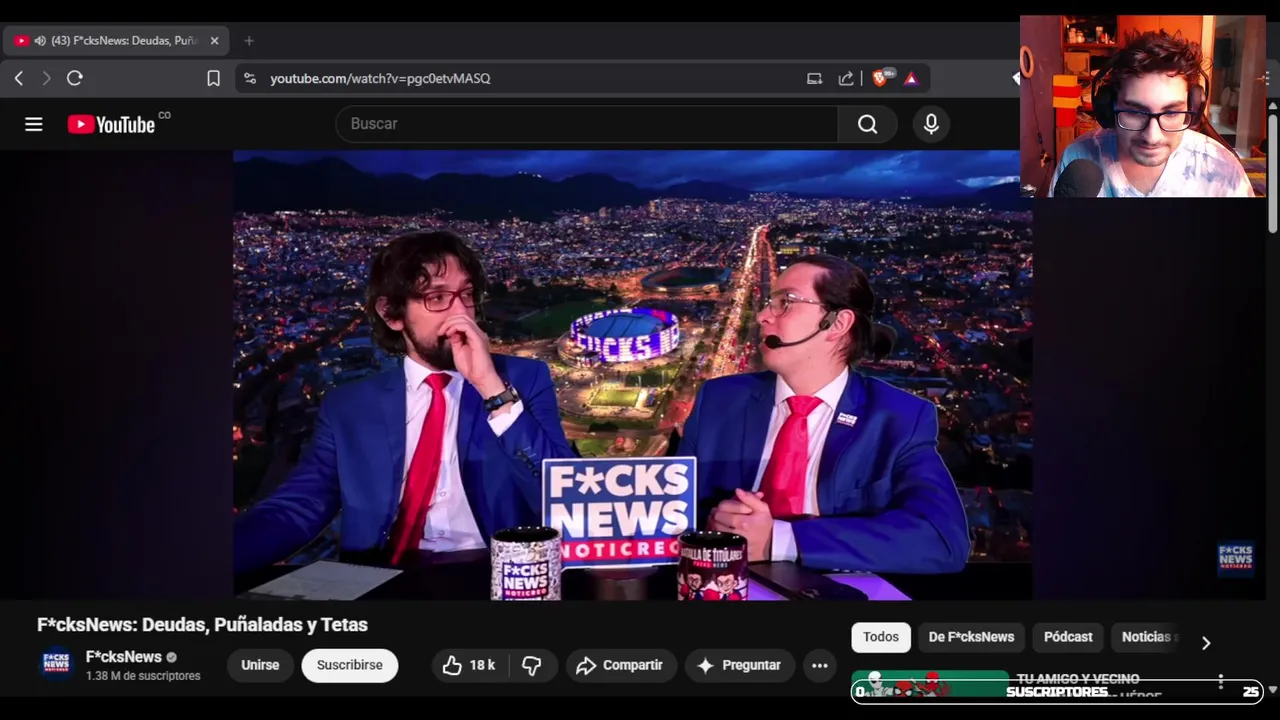Click the video title Deudas, Puñaladas y Tetas

pos(202,625)
